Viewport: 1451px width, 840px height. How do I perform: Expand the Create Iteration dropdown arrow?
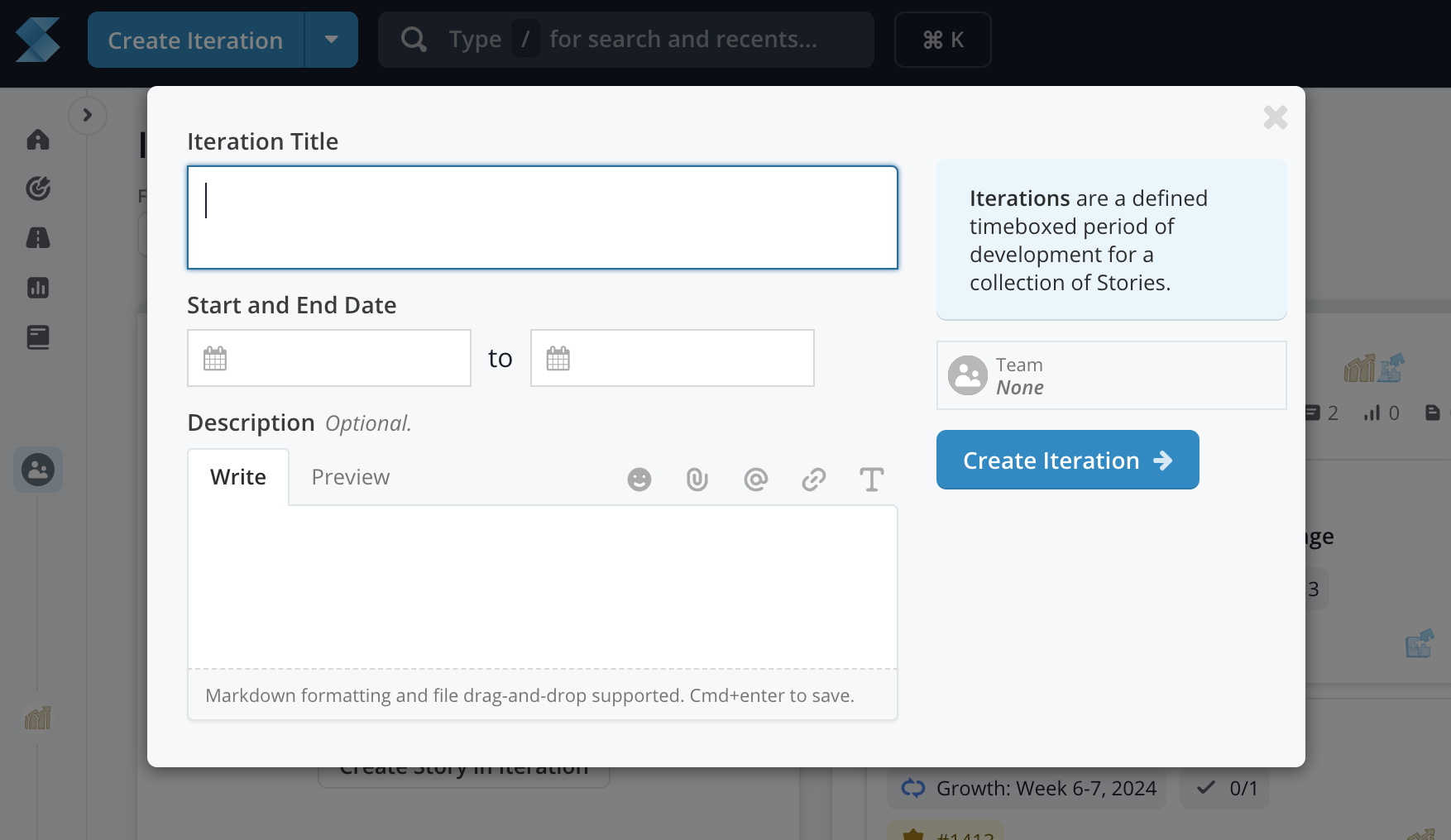pos(332,40)
